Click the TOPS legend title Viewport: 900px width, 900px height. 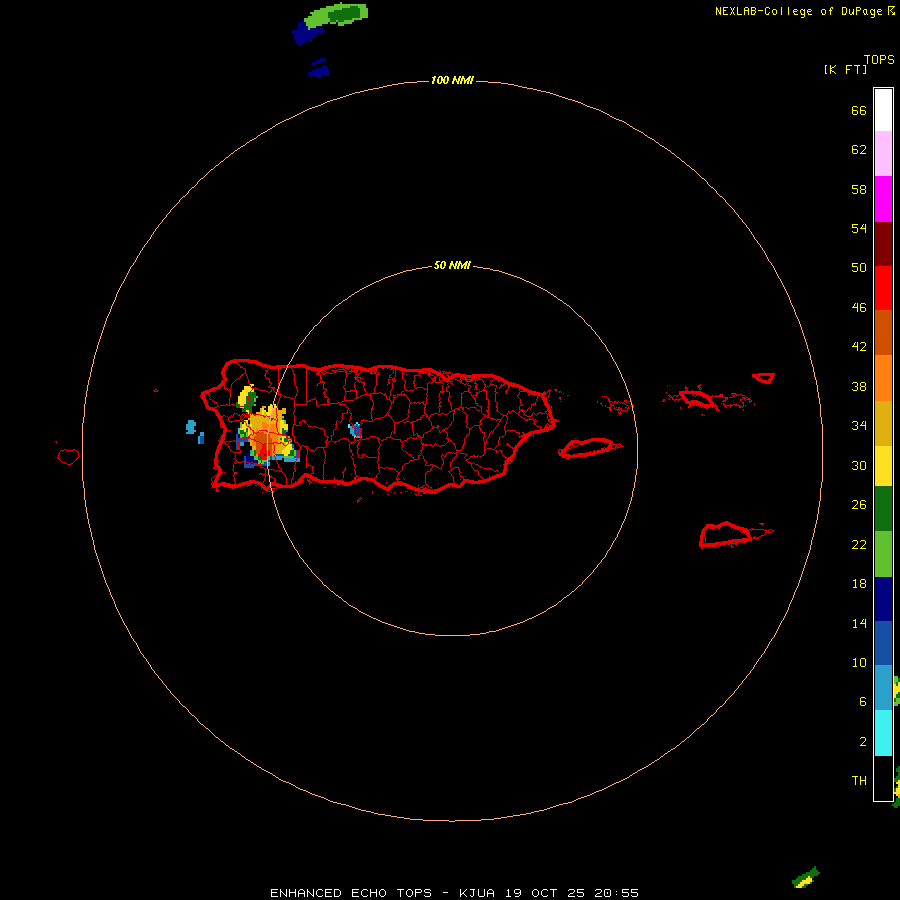tap(879, 59)
